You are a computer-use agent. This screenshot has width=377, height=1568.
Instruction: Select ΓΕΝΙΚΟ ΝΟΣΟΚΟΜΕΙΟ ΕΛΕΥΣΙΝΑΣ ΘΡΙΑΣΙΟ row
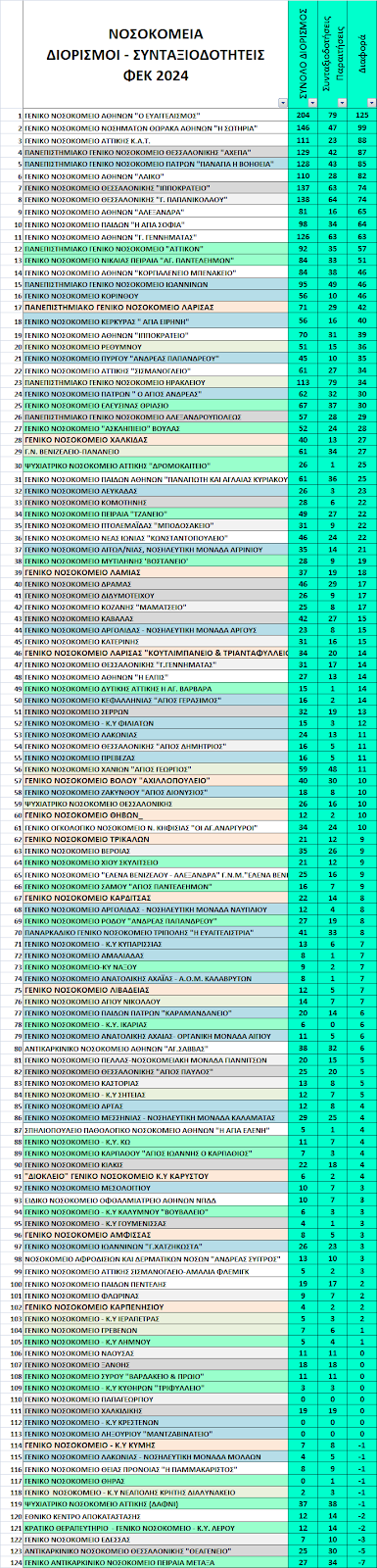point(188,405)
